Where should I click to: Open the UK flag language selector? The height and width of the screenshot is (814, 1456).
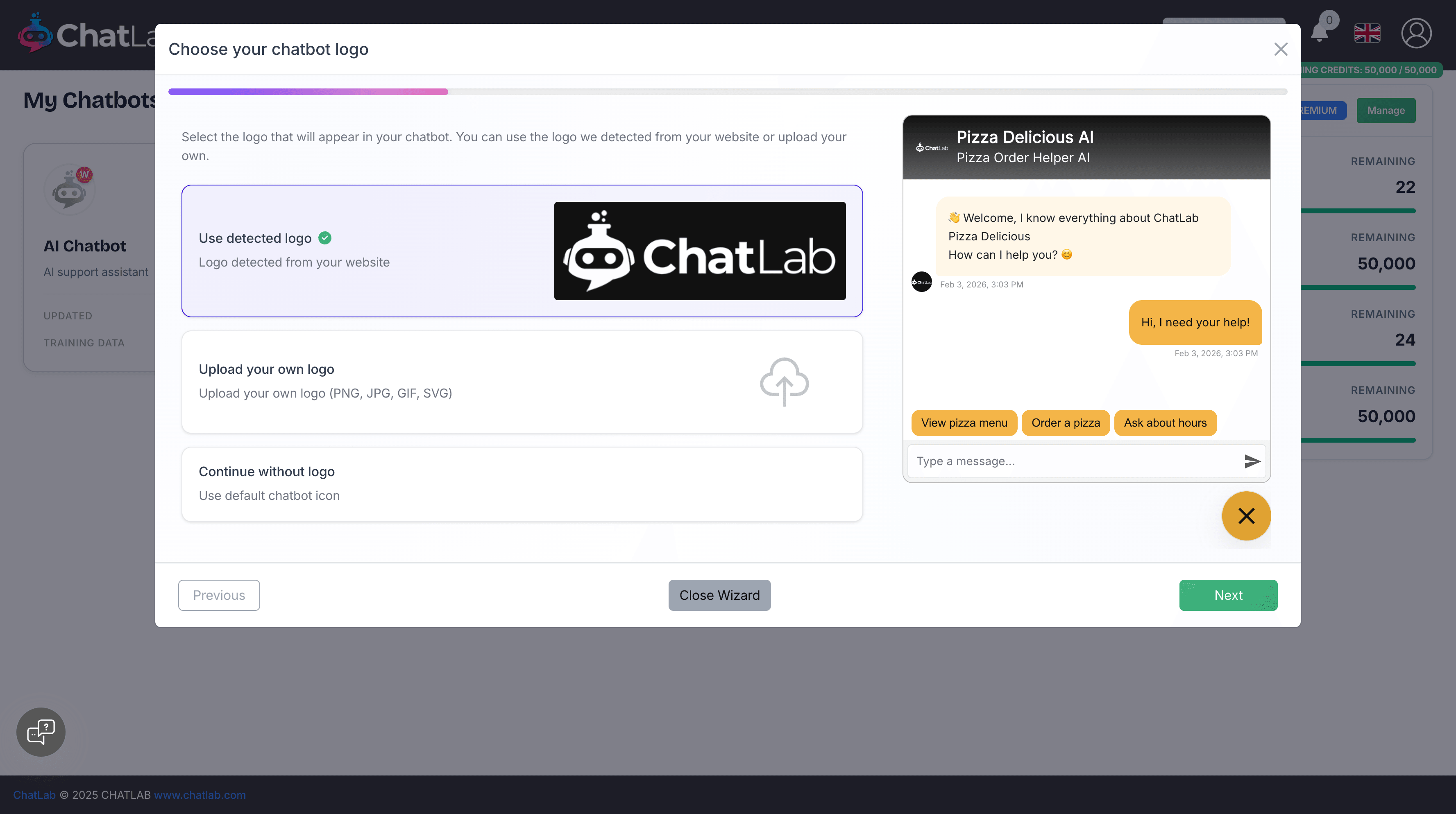point(1367,33)
